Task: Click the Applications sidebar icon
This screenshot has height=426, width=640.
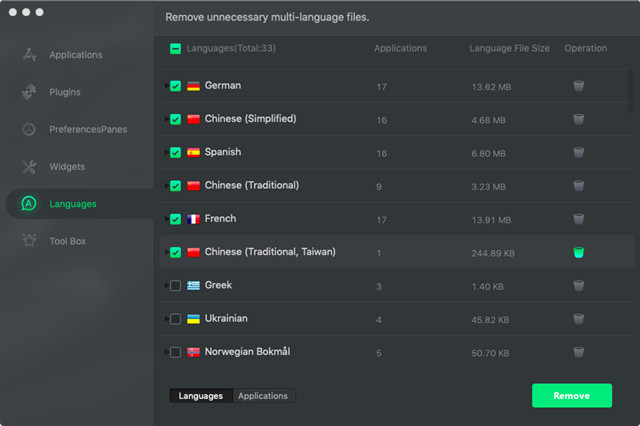Action: pos(29,55)
